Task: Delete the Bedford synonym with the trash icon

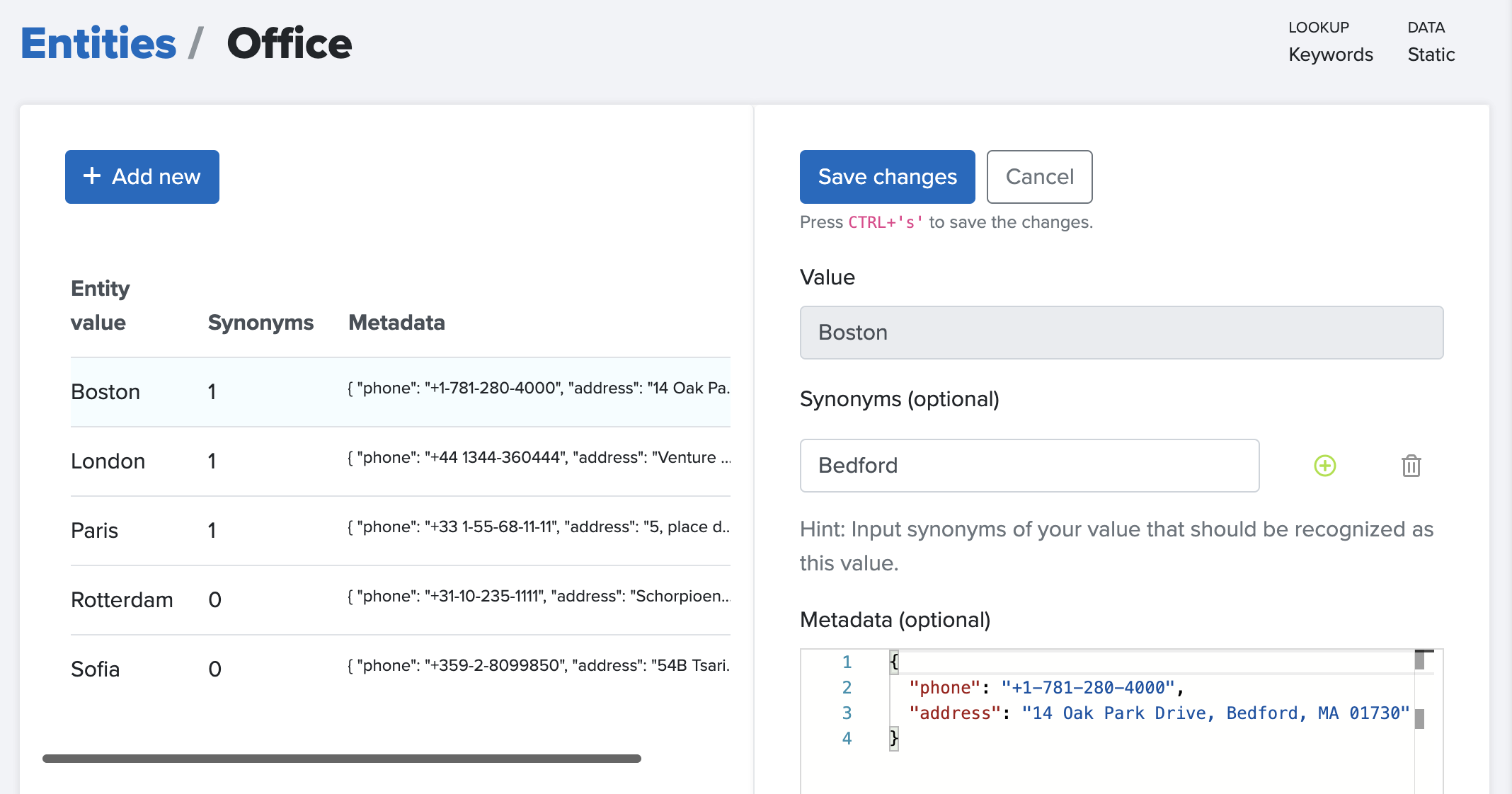Action: point(1411,466)
